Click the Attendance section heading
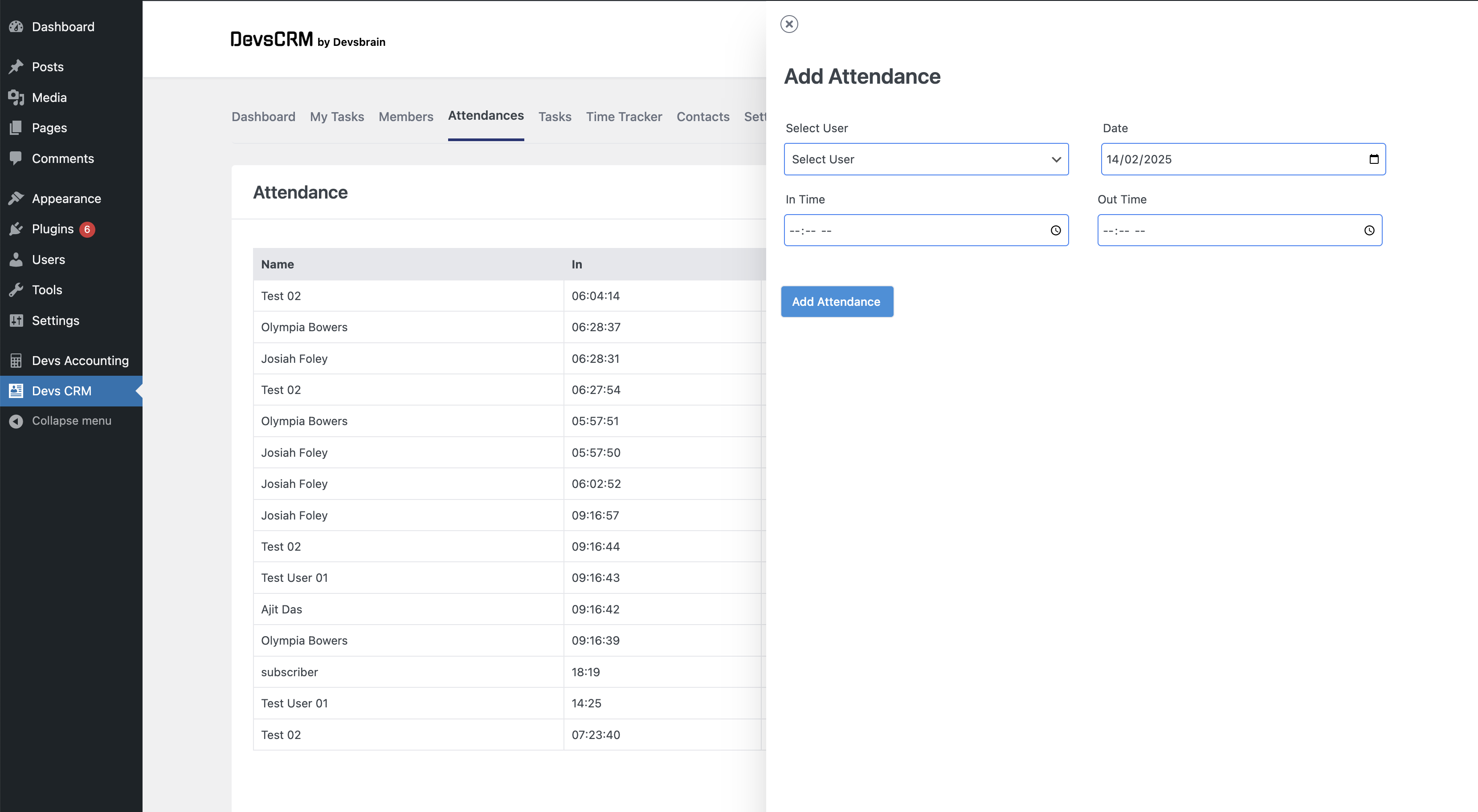 [300, 192]
